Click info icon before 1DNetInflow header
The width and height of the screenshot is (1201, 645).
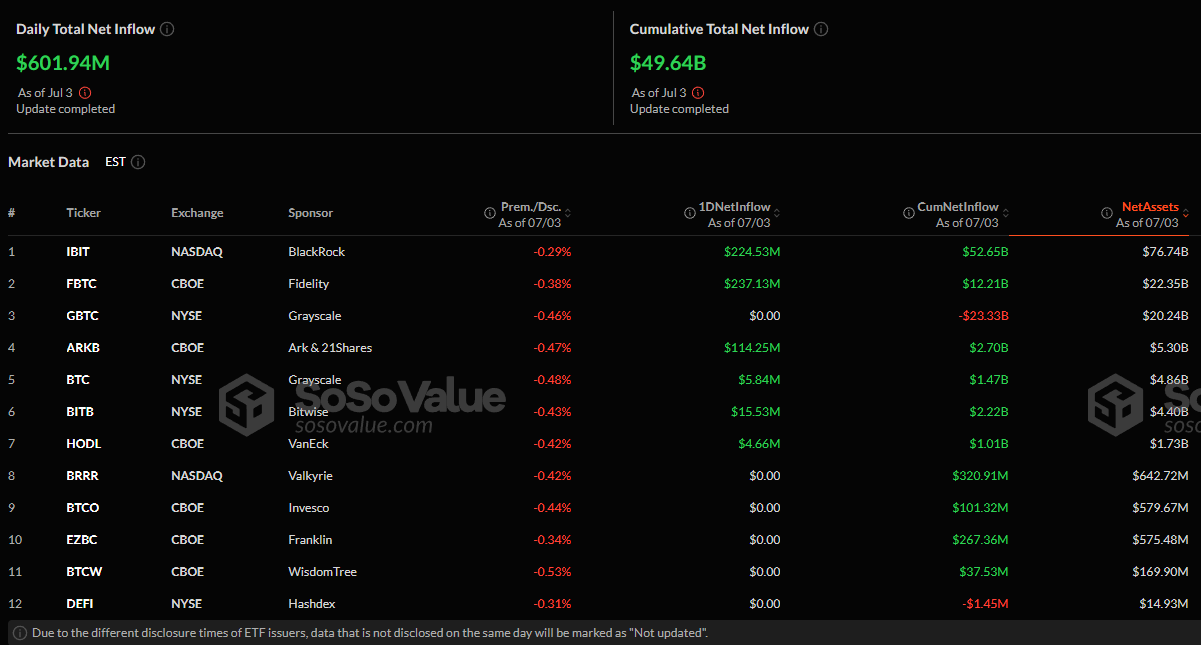(x=690, y=213)
